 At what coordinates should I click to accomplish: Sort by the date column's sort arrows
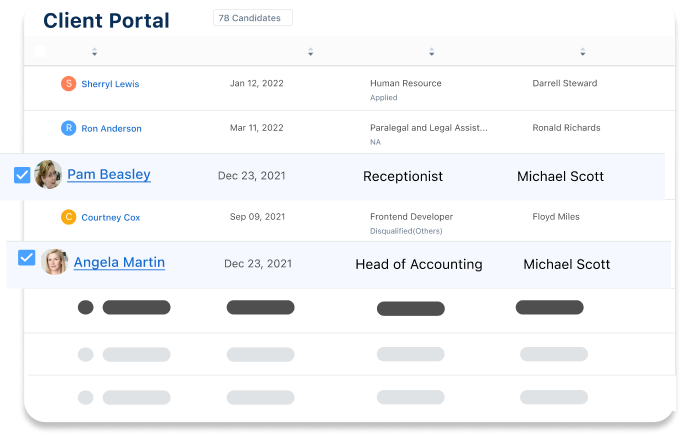click(x=310, y=52)
